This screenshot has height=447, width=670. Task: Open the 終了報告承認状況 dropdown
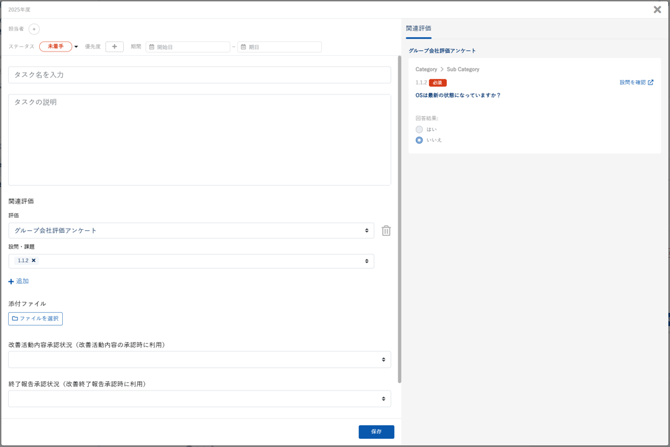point(199,399)
